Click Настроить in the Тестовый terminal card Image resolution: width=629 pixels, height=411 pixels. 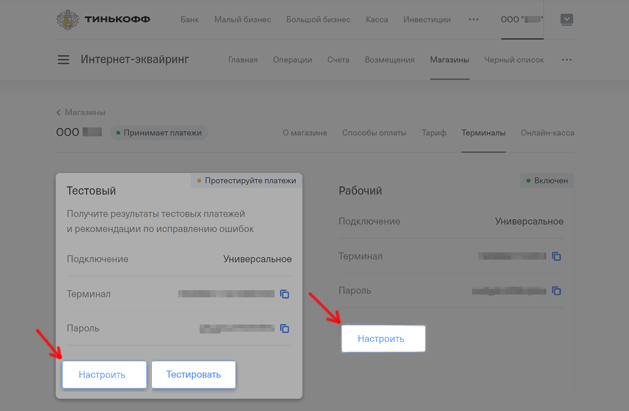[103, 374]
